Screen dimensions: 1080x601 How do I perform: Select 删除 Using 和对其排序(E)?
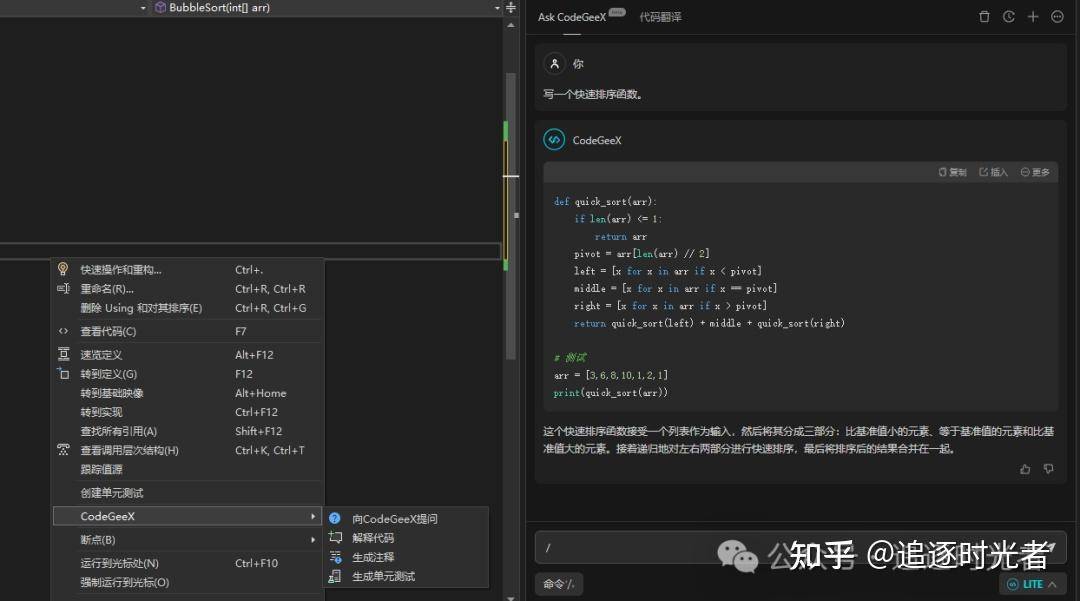[187, 308]
